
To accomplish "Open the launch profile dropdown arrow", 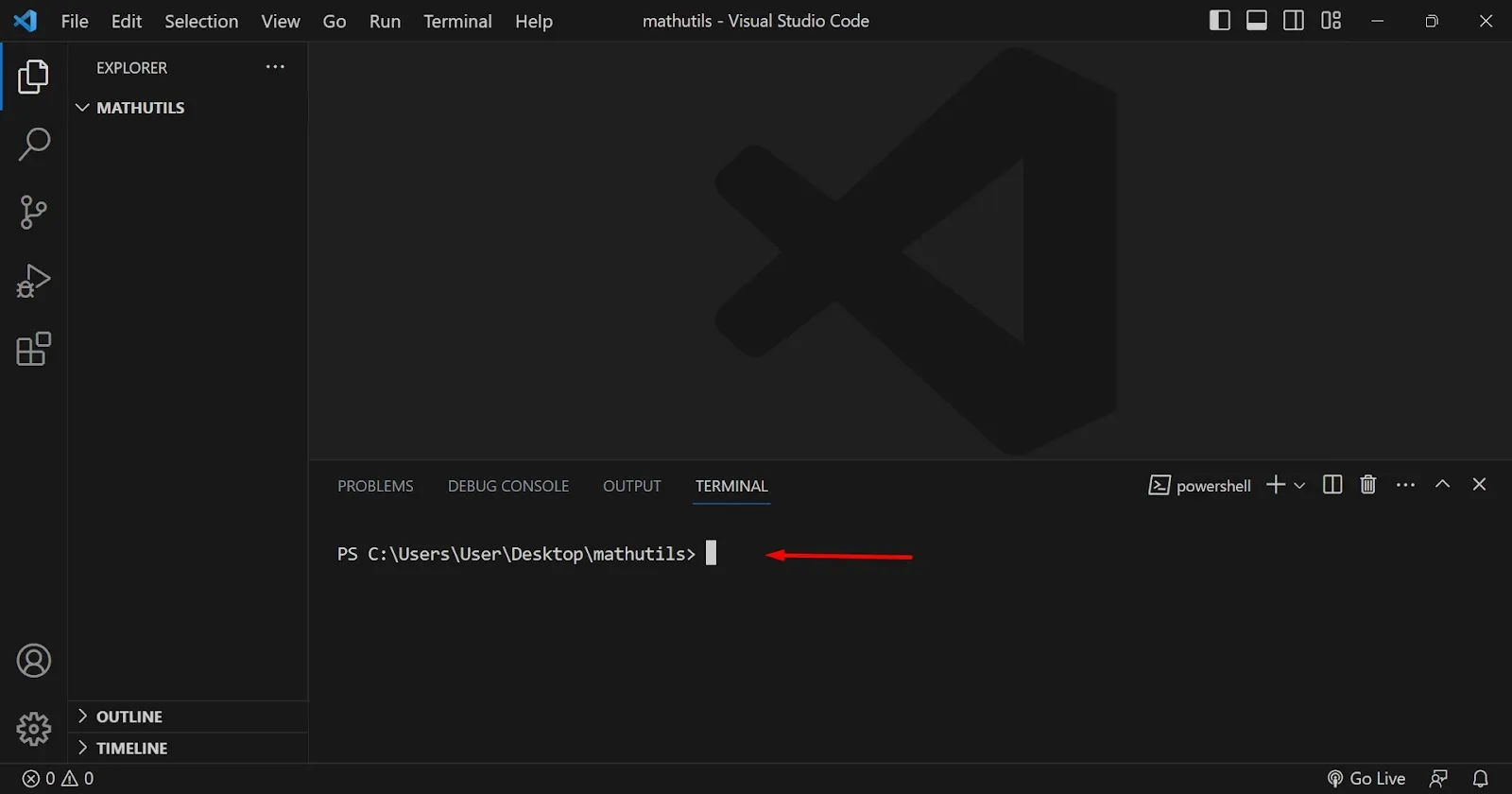I will coord(1299,486).
